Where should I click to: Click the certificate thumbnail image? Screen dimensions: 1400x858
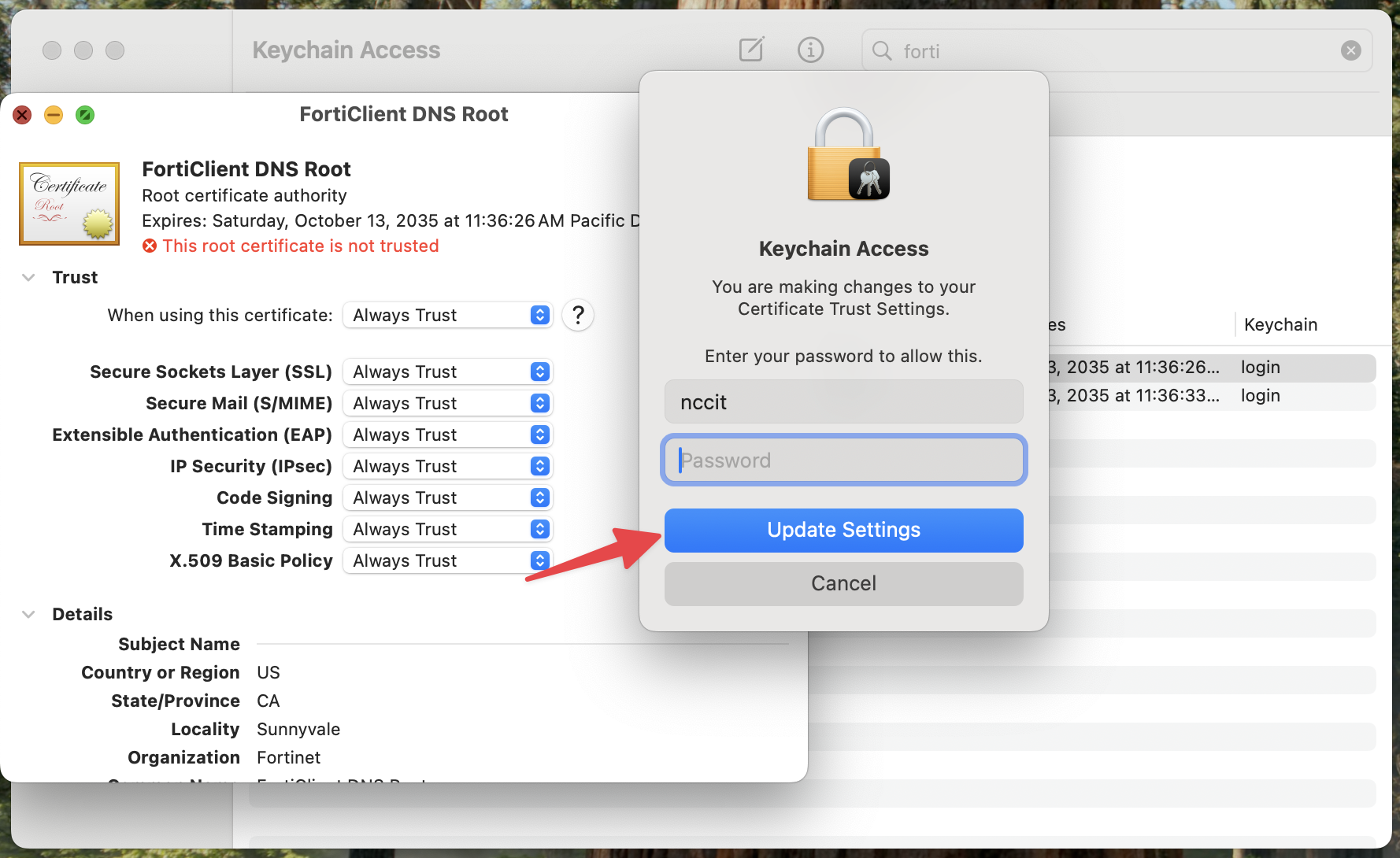[69, 204]
